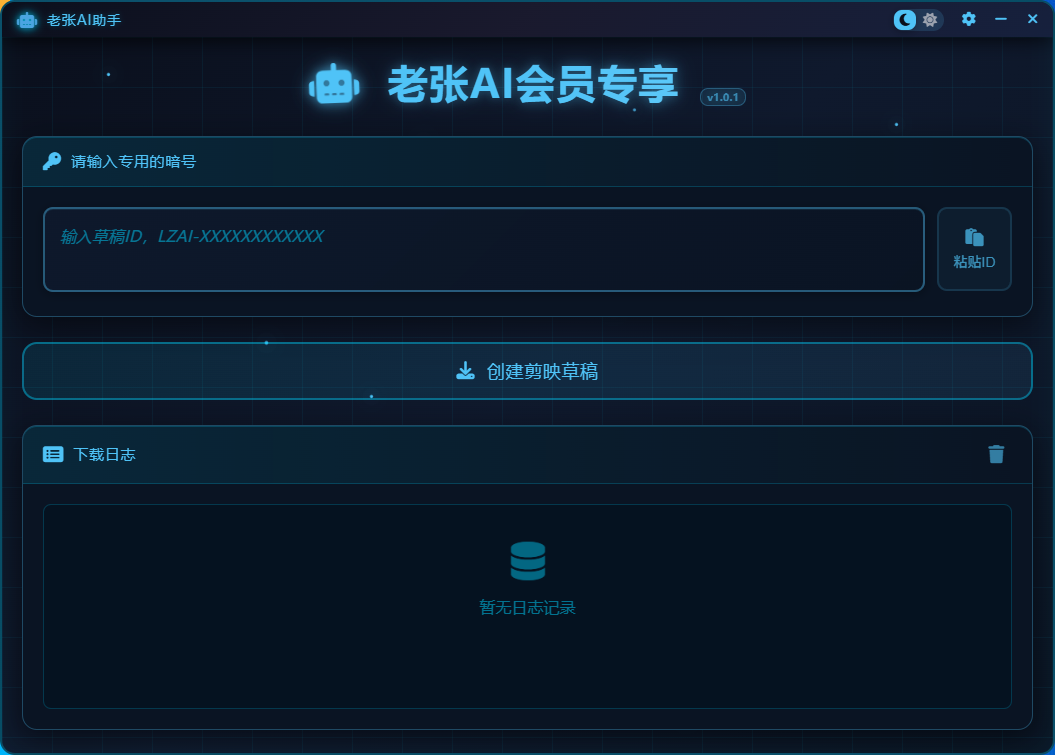Click the 创建剪映草稿 button
Image resolution: width=1055 pixels, height=755 pixels.
point(528,371)
